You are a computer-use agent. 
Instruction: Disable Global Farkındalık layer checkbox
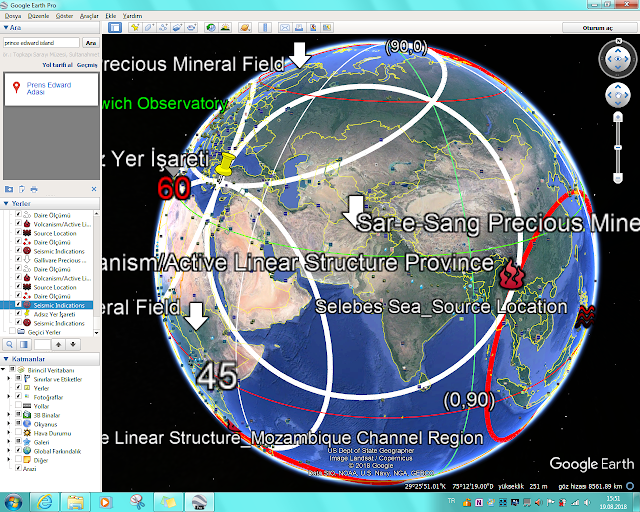click(x=18, y=450)
